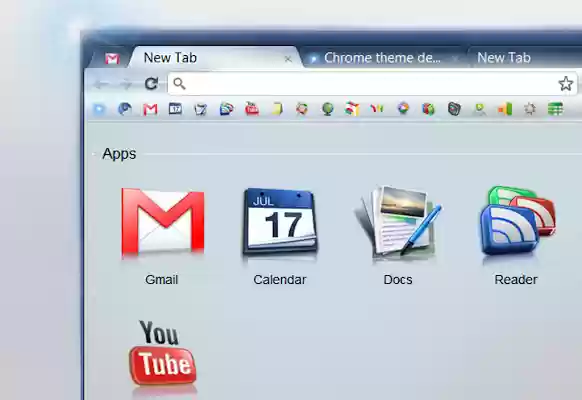Open the Picasa pinwheel bookmark icon

(403, 109)
